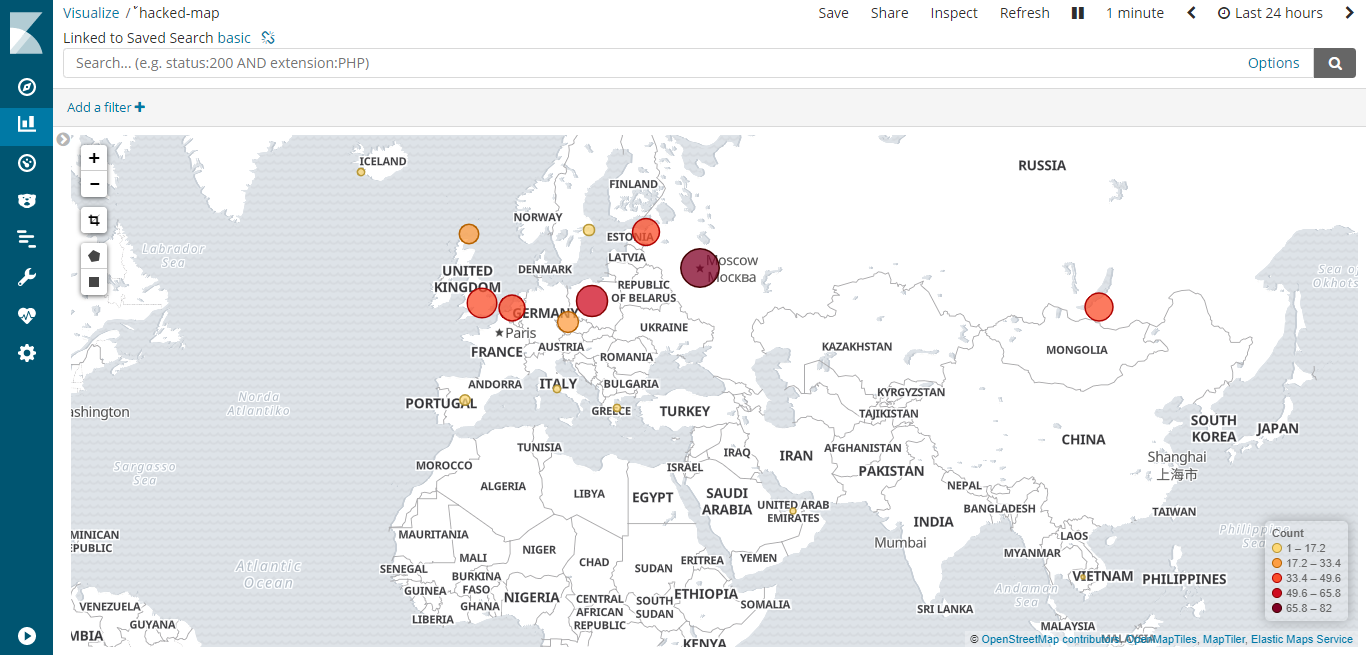Step back in time with the left chevron
Screen dimensions: 1366x655
click(1190, 13)
